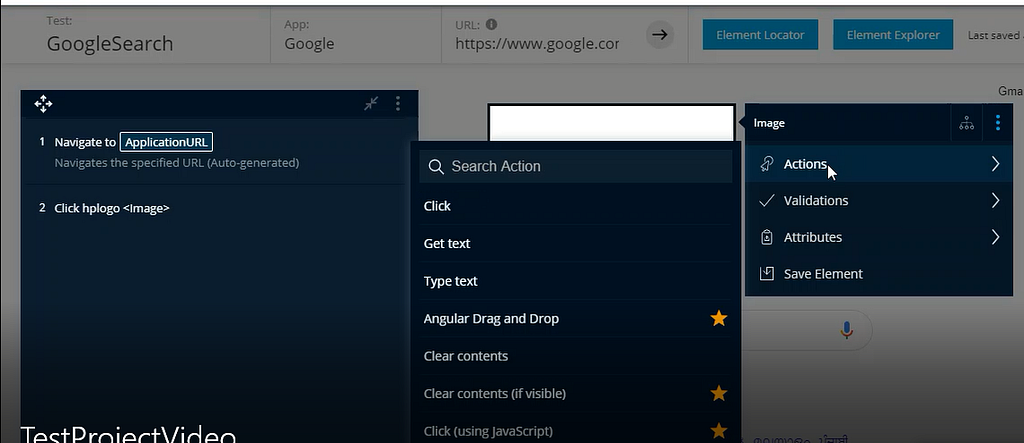Choose Save Element
The width and height of the screenshot is (1024, 443).
pos(879,274)
